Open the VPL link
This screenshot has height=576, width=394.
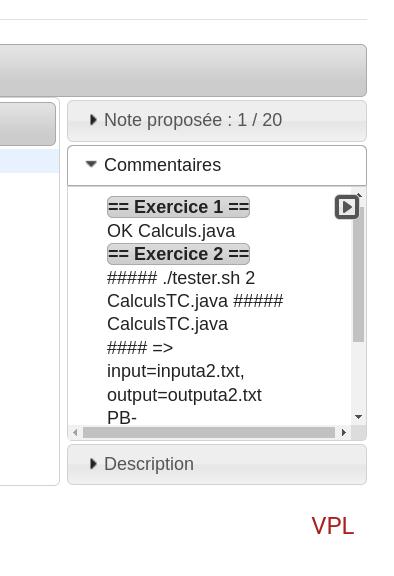[x=333, y=526]
